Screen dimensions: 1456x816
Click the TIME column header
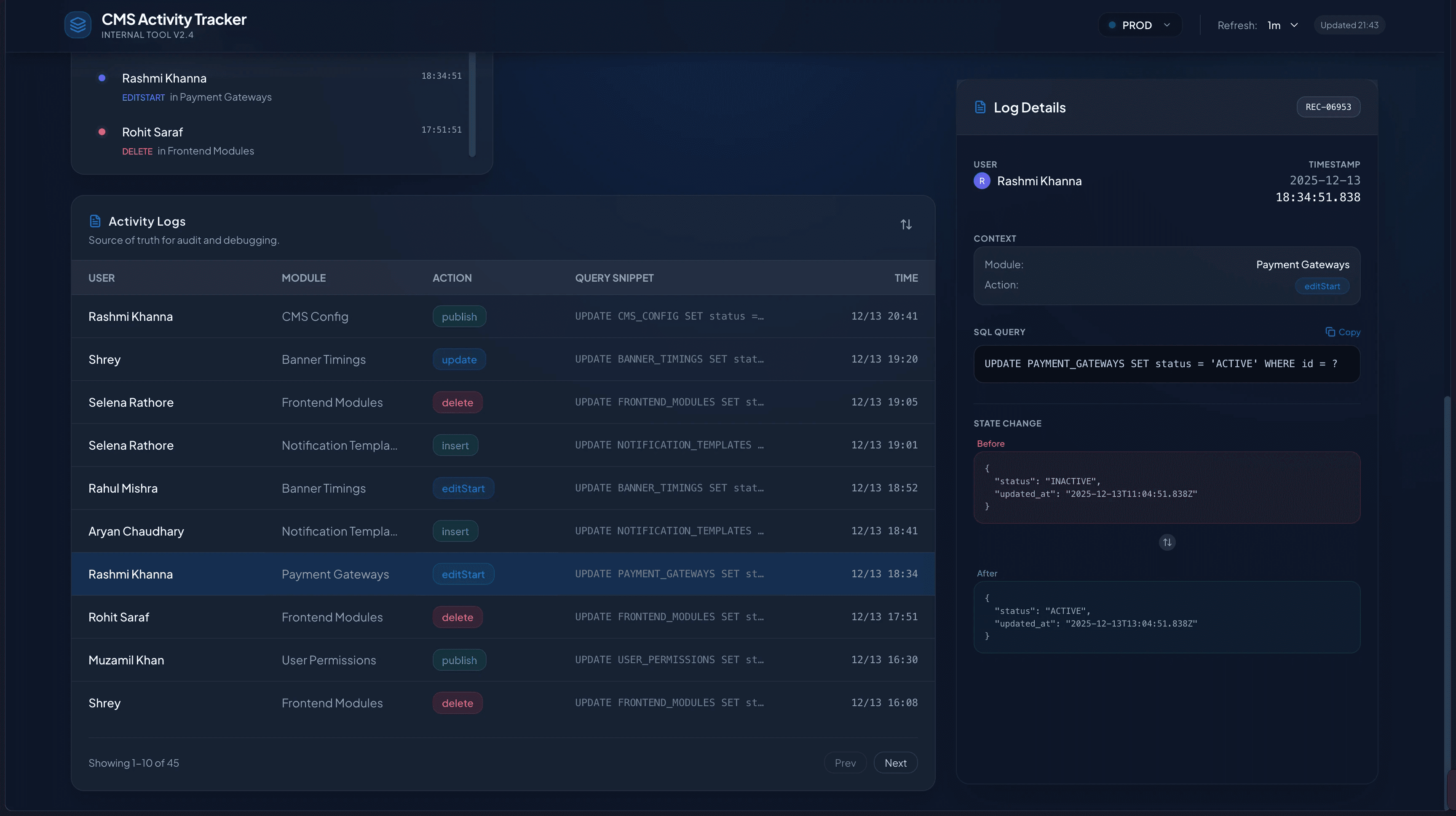point(905,278)
